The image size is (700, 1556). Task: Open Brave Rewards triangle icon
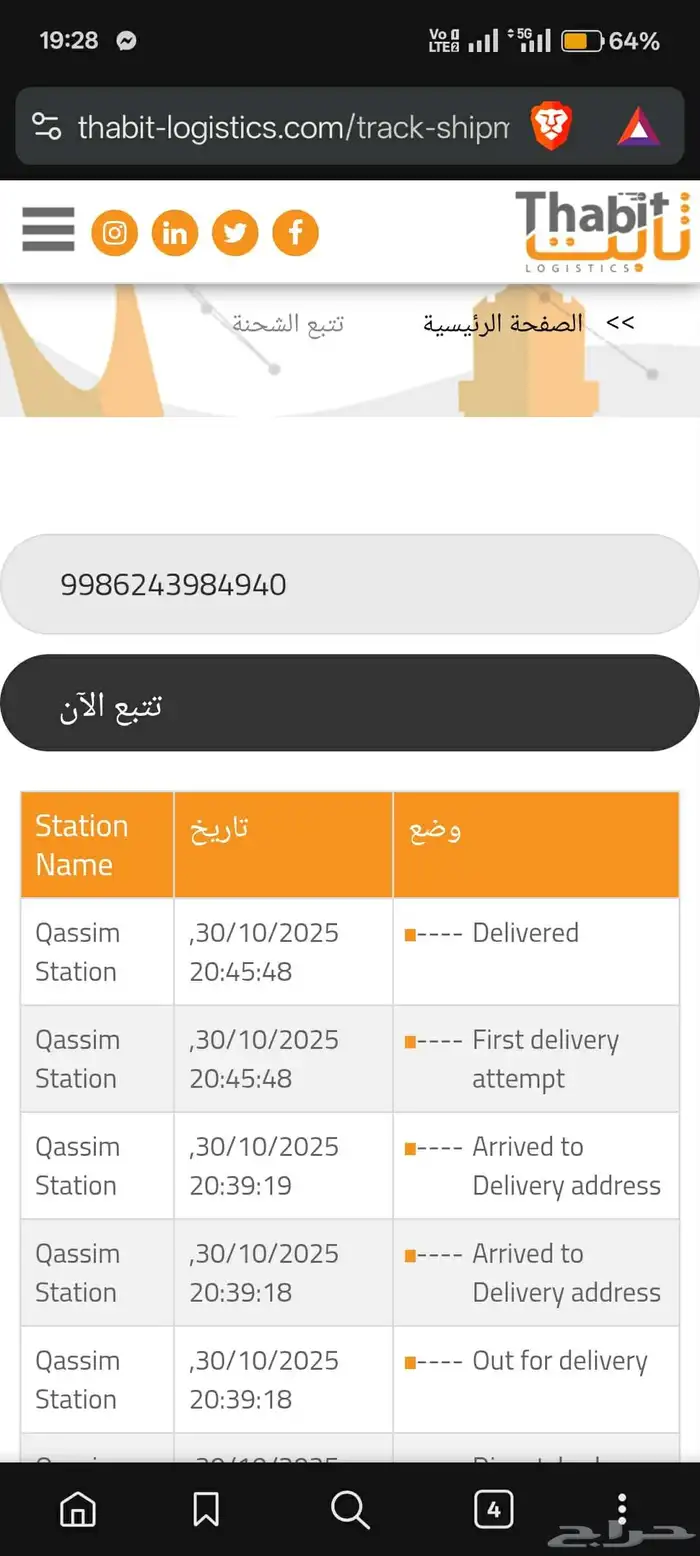tap(638, 127)
